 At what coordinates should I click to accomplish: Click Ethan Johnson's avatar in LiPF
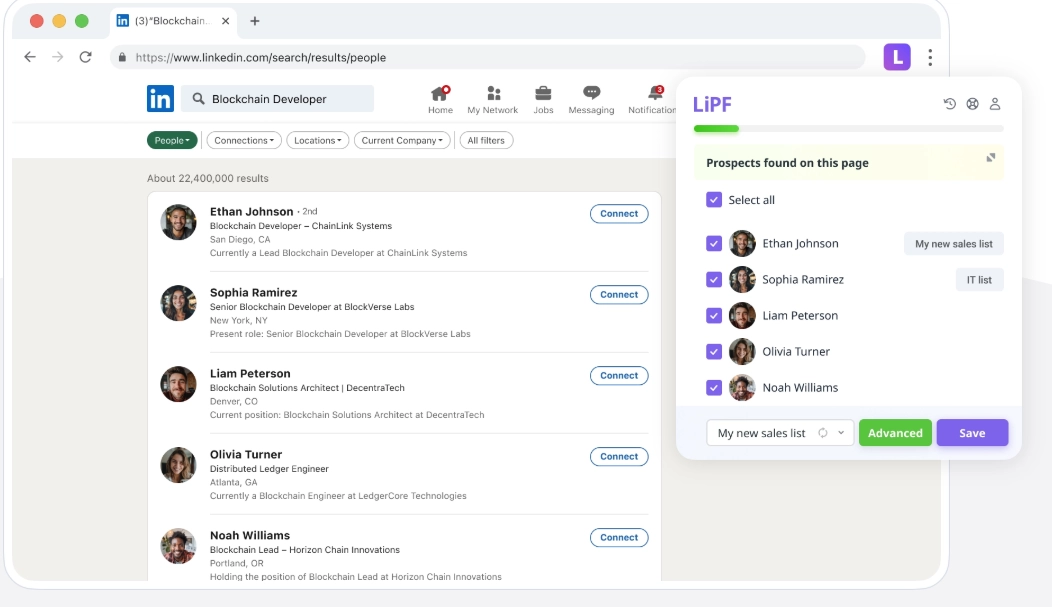[x=742, y=243]
